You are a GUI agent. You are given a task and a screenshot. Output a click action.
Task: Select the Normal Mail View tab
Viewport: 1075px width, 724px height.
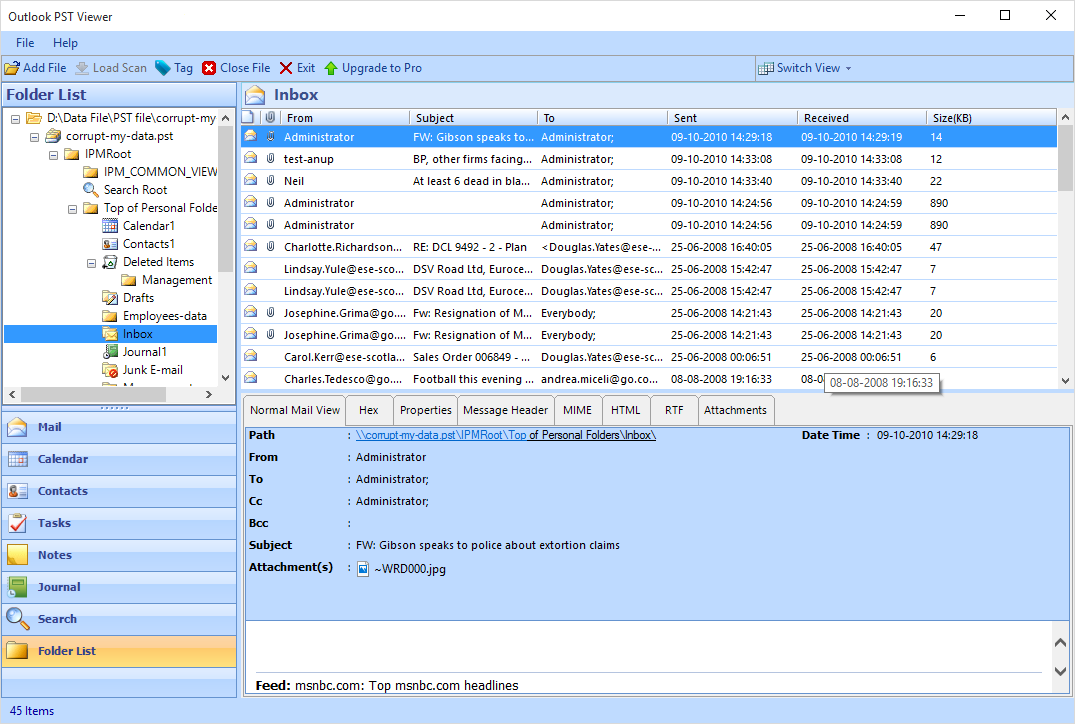click(x=295, y=410)
